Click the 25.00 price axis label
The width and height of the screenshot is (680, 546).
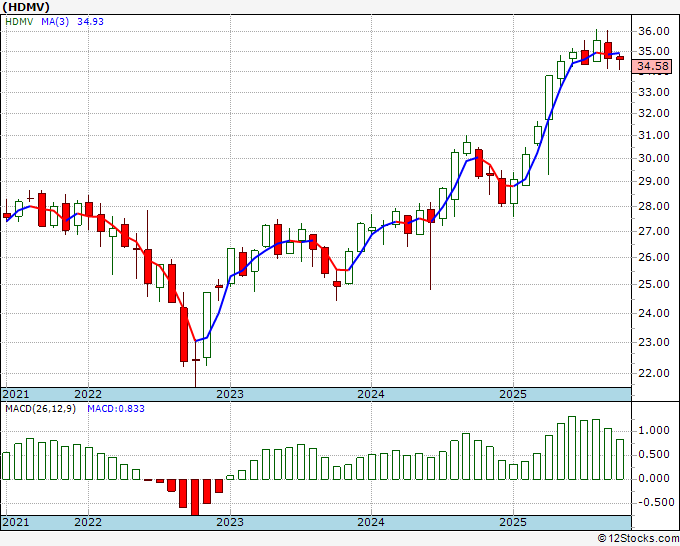[654, 284]
